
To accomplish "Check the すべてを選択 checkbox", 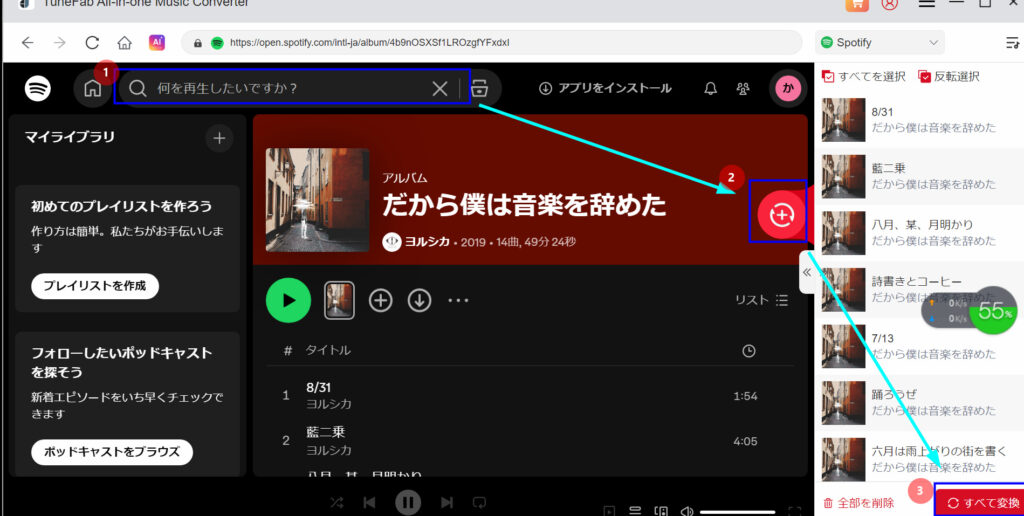I will point(828,77).
